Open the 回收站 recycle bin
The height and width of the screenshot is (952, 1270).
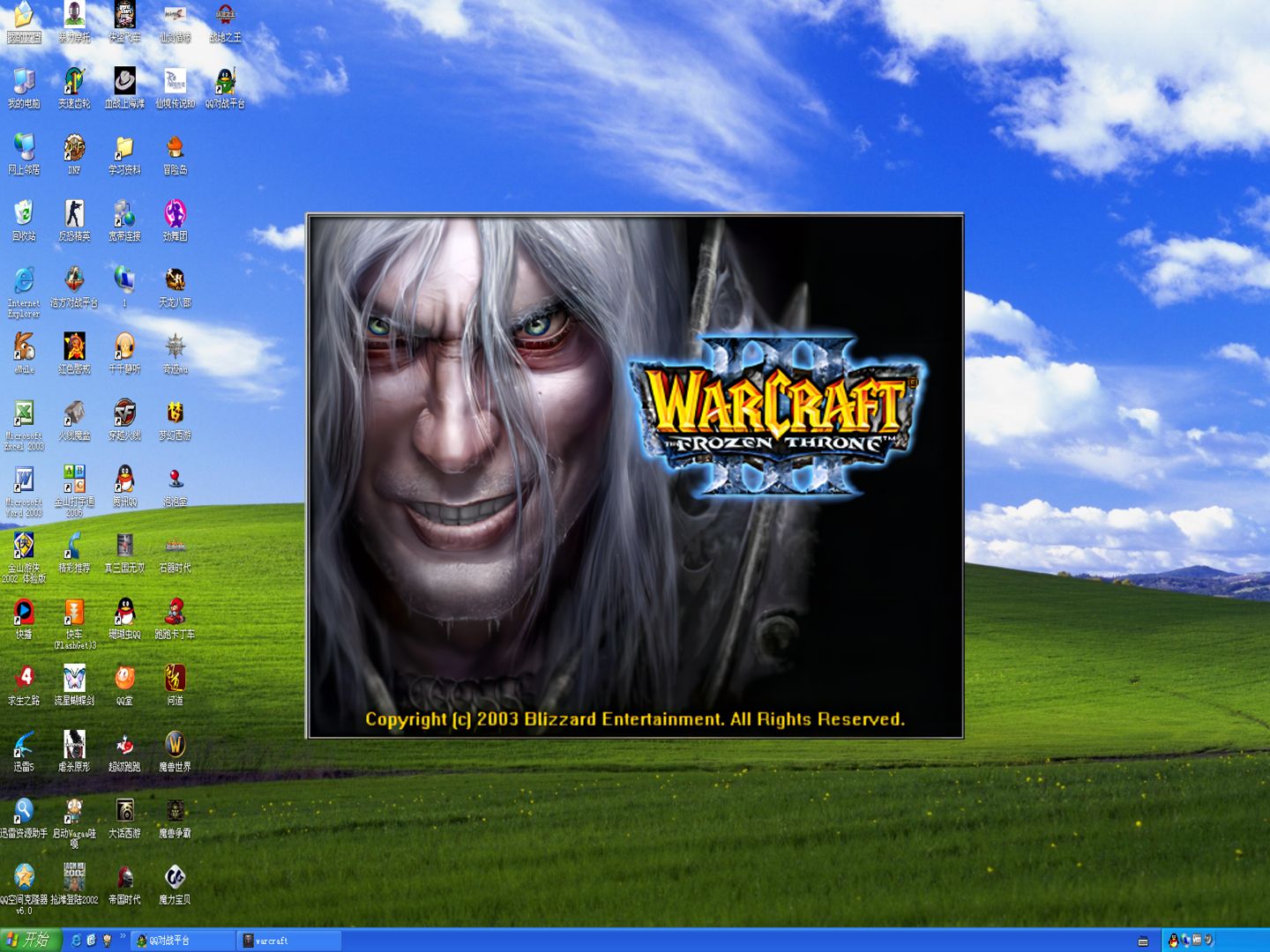[24, 214]
